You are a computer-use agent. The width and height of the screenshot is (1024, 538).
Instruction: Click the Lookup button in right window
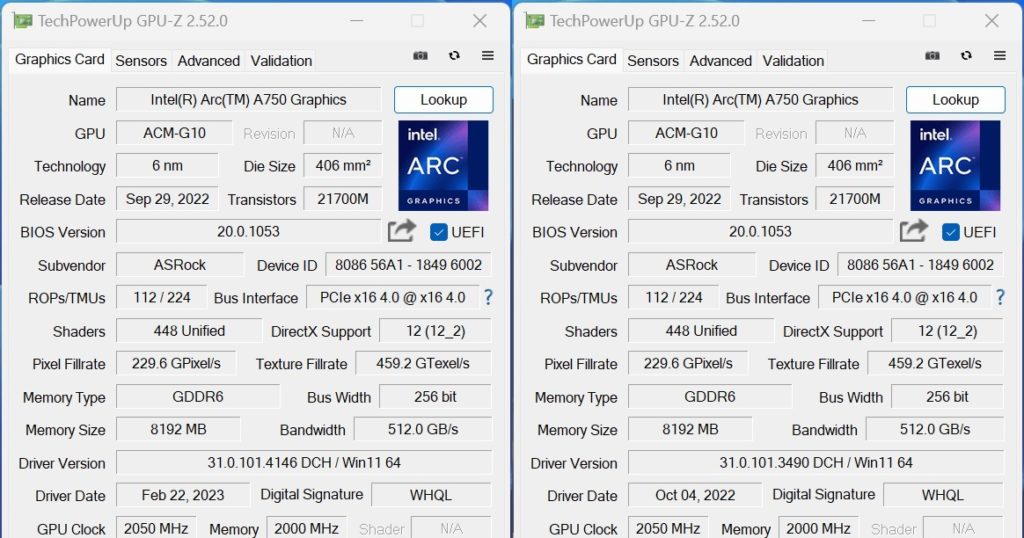955,100
